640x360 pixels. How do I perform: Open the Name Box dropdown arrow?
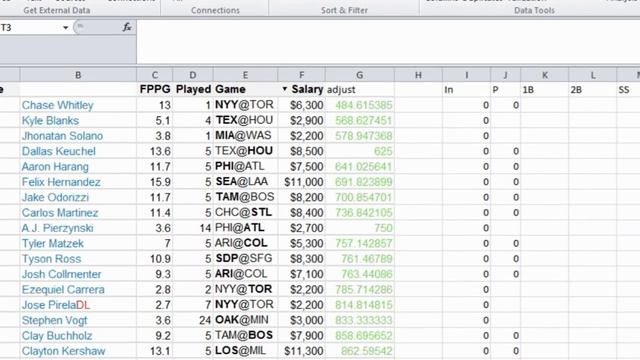[x=65, y=28]
